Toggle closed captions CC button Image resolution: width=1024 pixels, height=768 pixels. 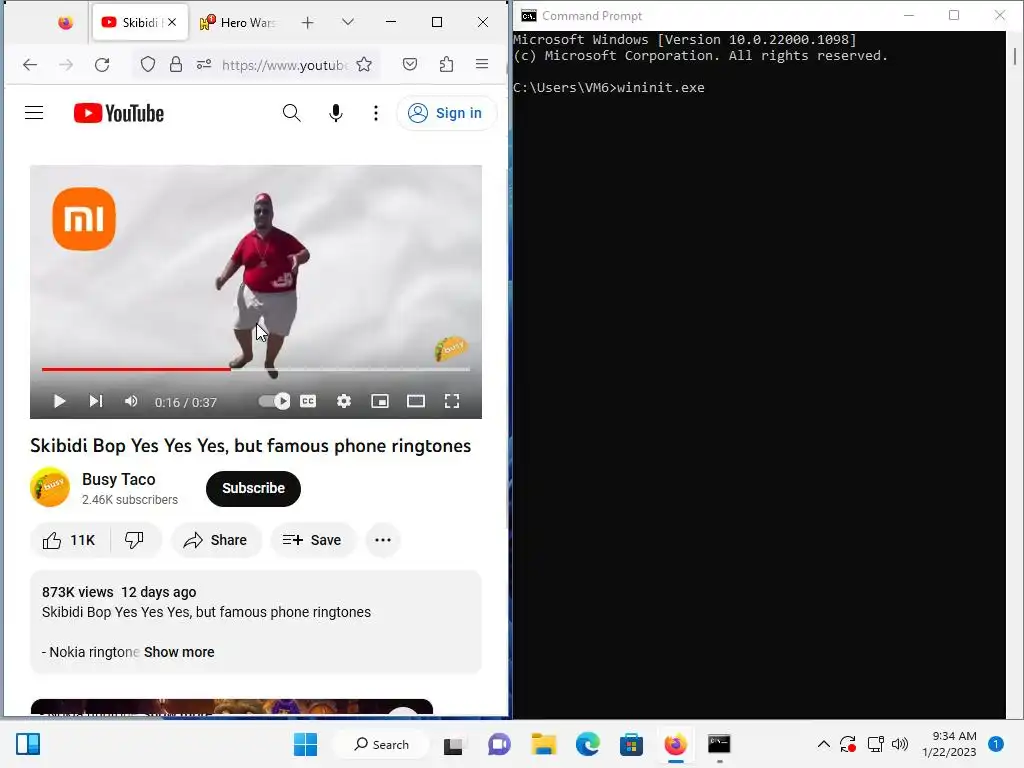308,401
